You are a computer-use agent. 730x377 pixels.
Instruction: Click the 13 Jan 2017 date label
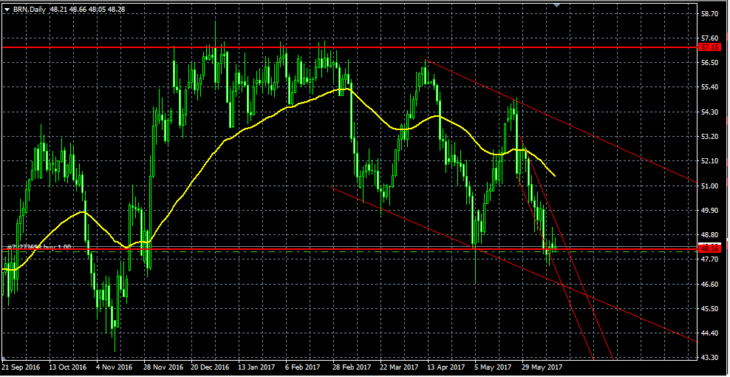(x=256, y=367)
